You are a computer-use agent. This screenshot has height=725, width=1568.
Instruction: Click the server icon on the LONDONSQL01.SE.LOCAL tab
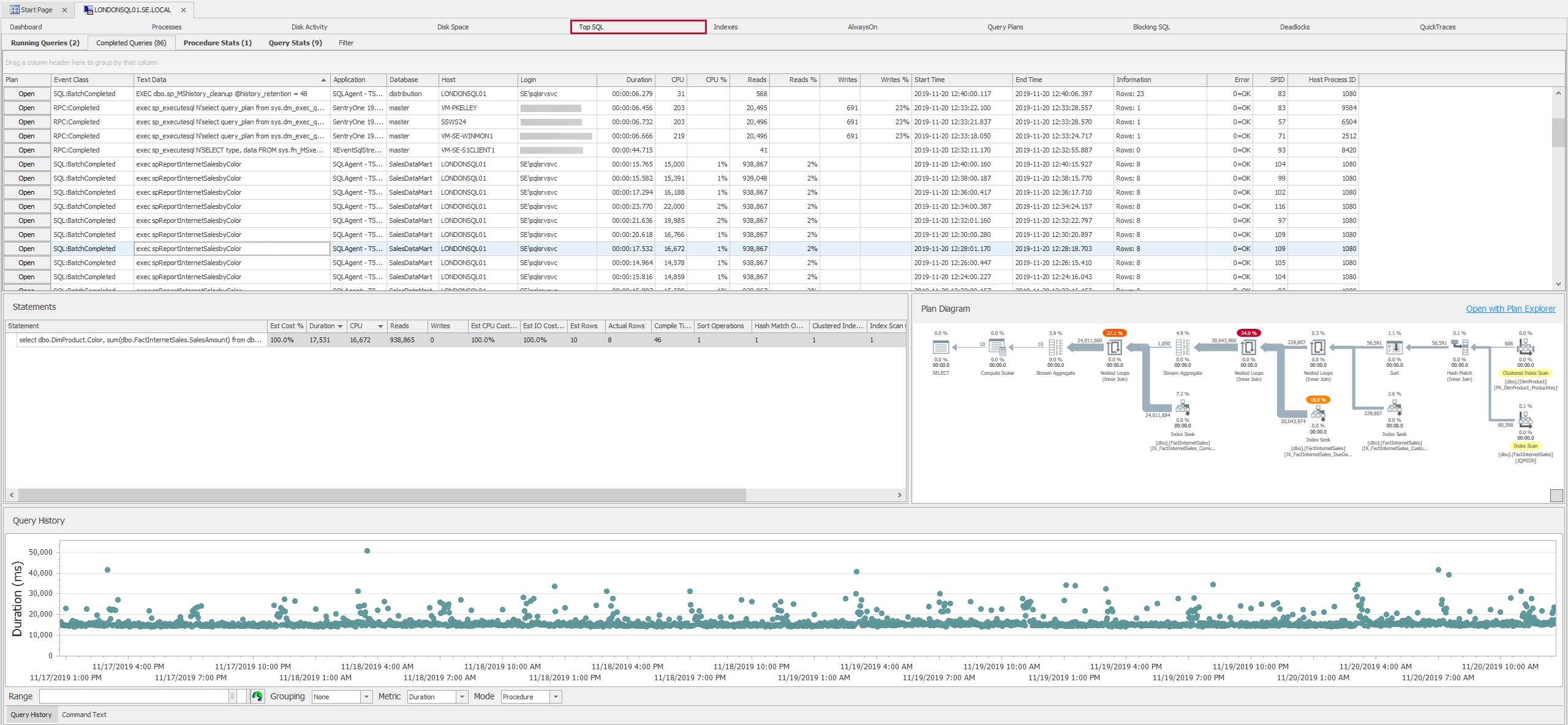coord(88,10)
